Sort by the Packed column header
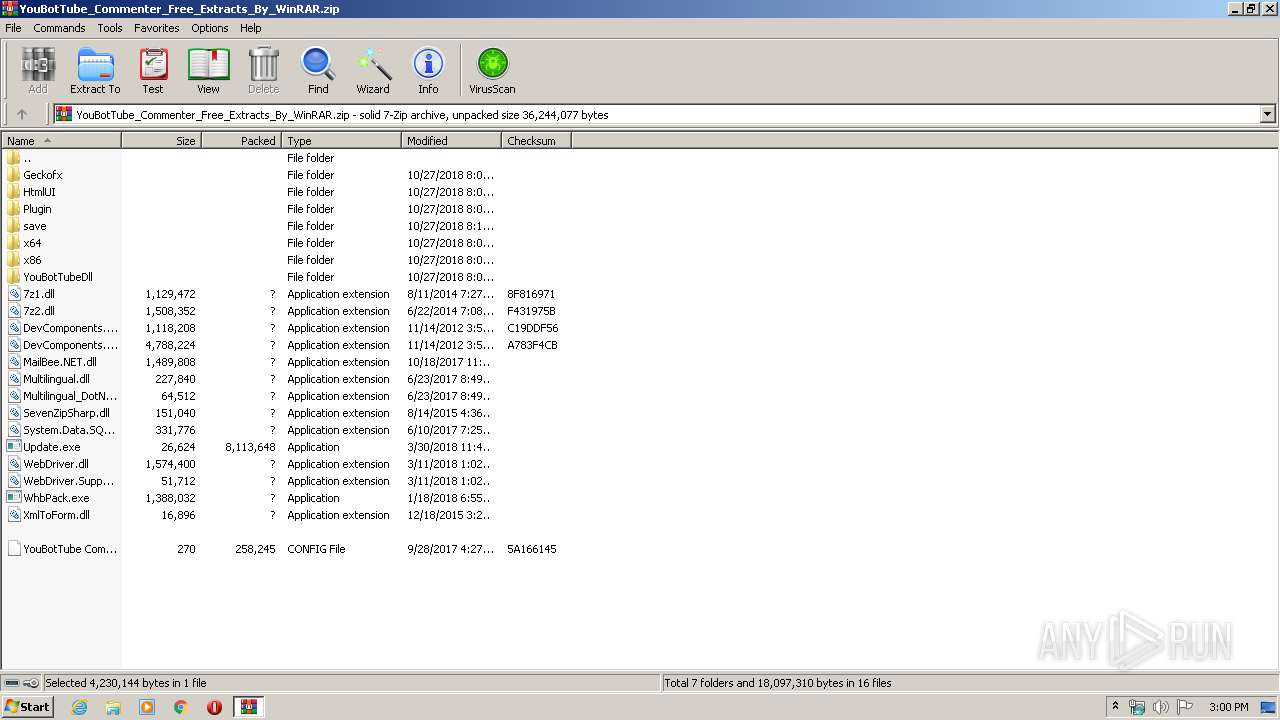The height and width of the screenshot is (720, 1280). (x=242, y=141)
